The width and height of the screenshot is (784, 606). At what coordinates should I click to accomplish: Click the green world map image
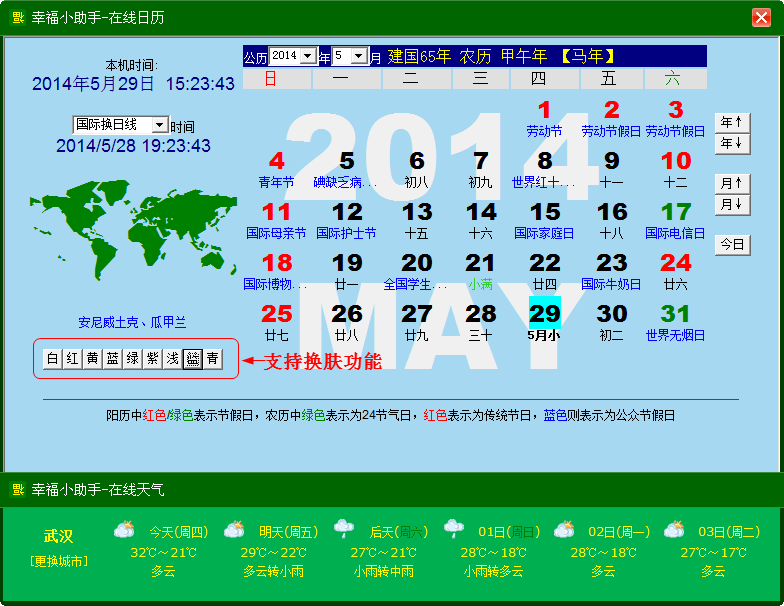[133, 230]
